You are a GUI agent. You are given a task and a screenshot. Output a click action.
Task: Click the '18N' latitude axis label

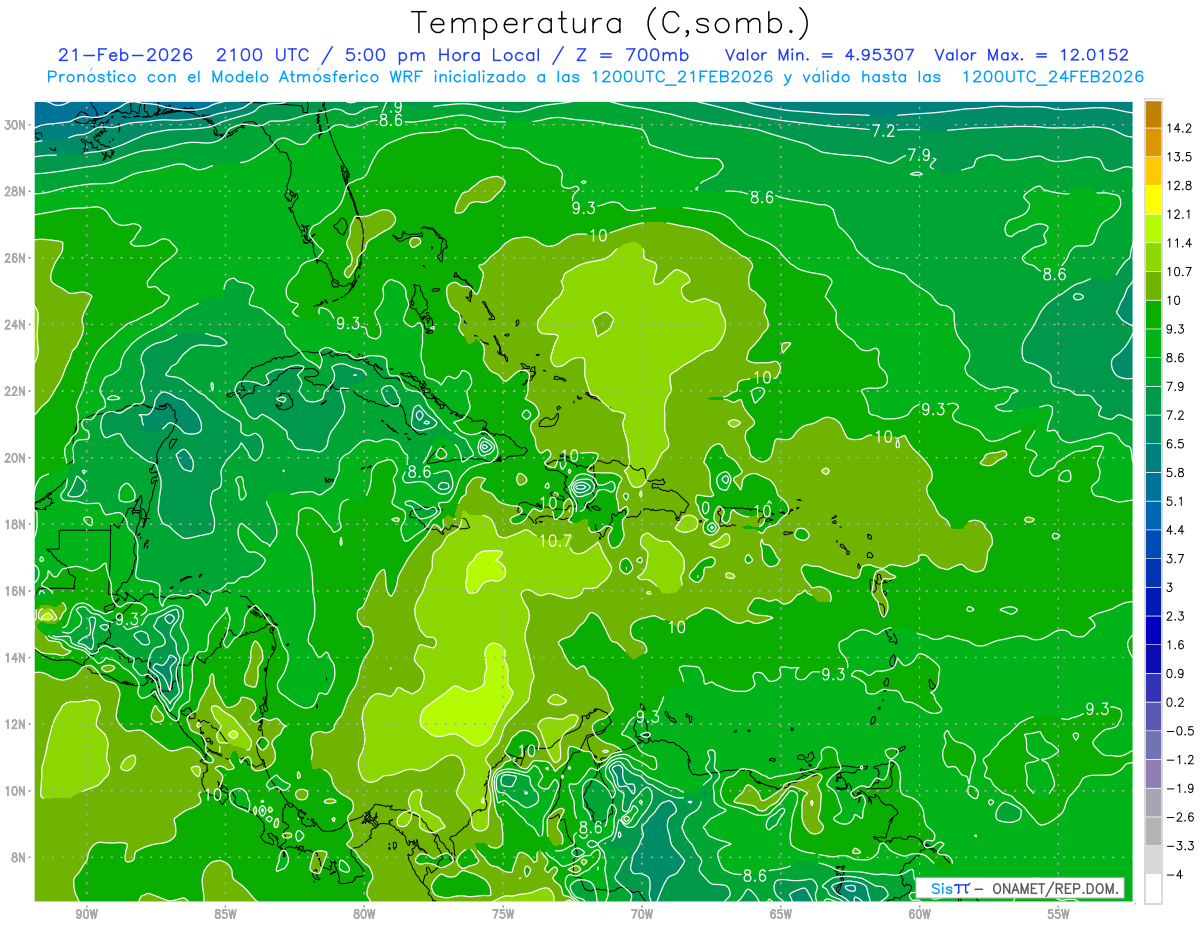[x=17, y=524]
